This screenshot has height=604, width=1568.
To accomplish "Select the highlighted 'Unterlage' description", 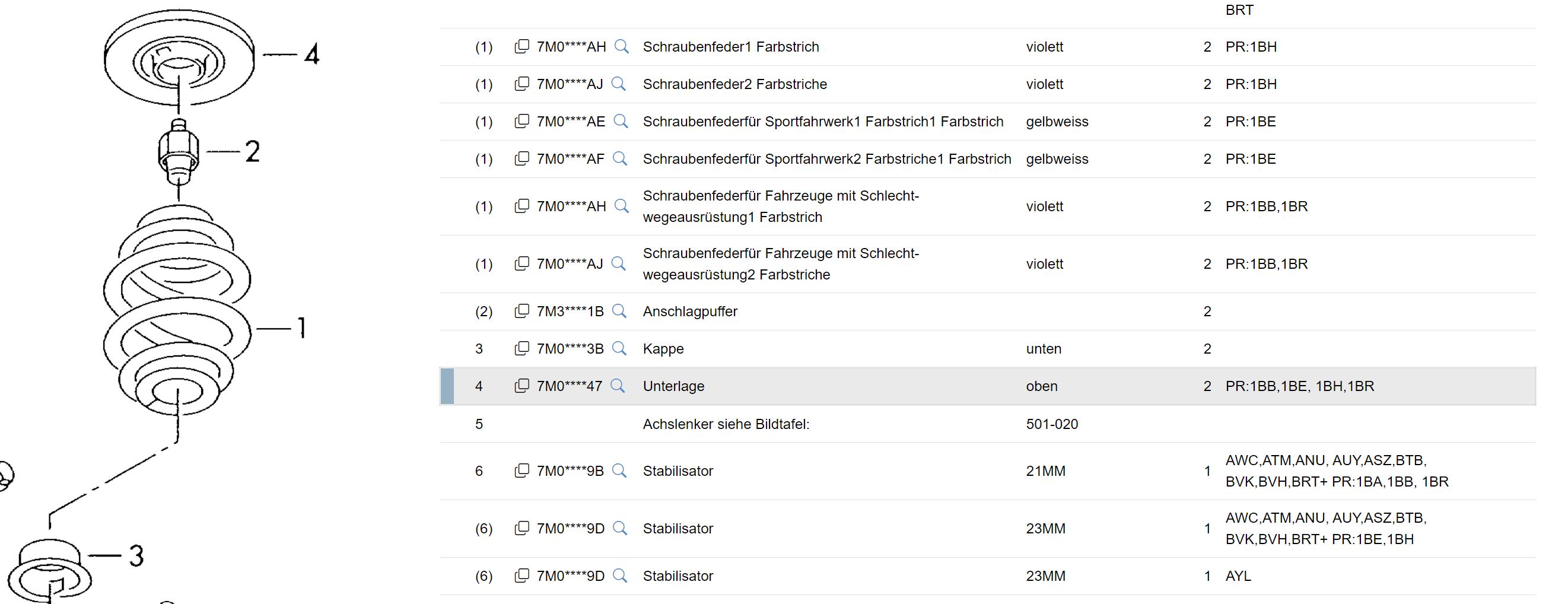I will pos(673,387).
